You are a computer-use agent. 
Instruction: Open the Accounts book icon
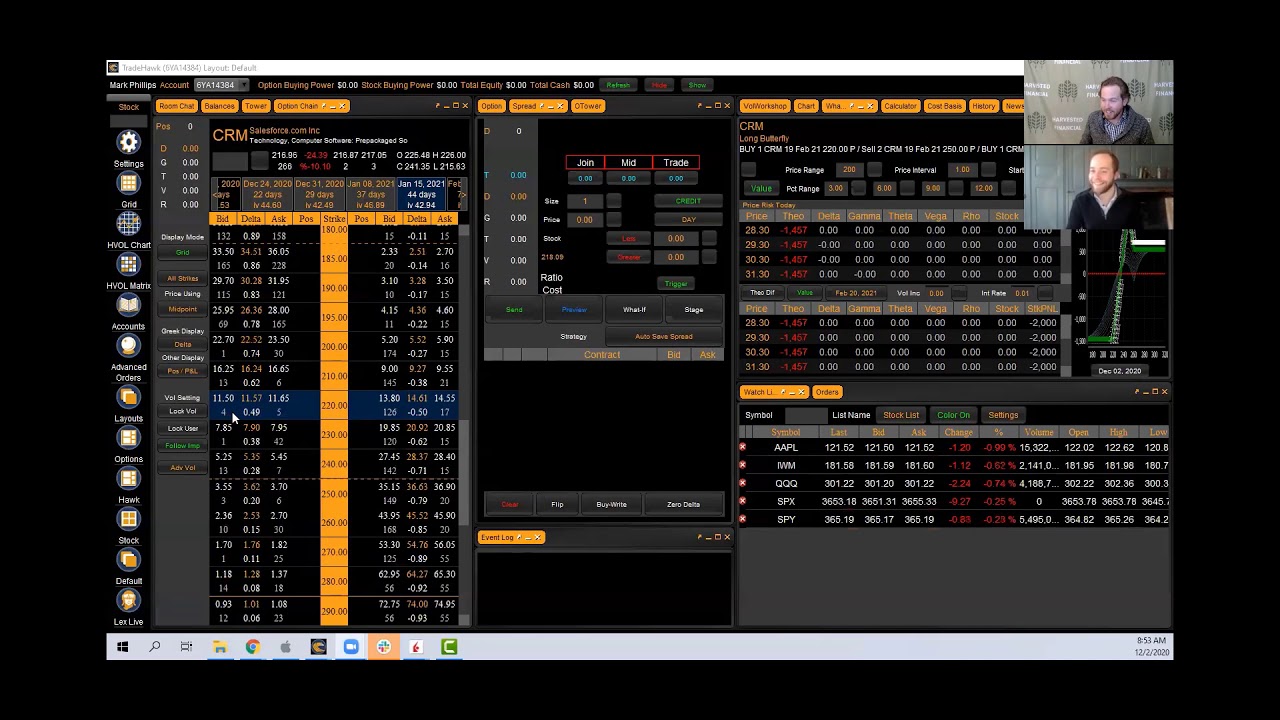[128, 305]
